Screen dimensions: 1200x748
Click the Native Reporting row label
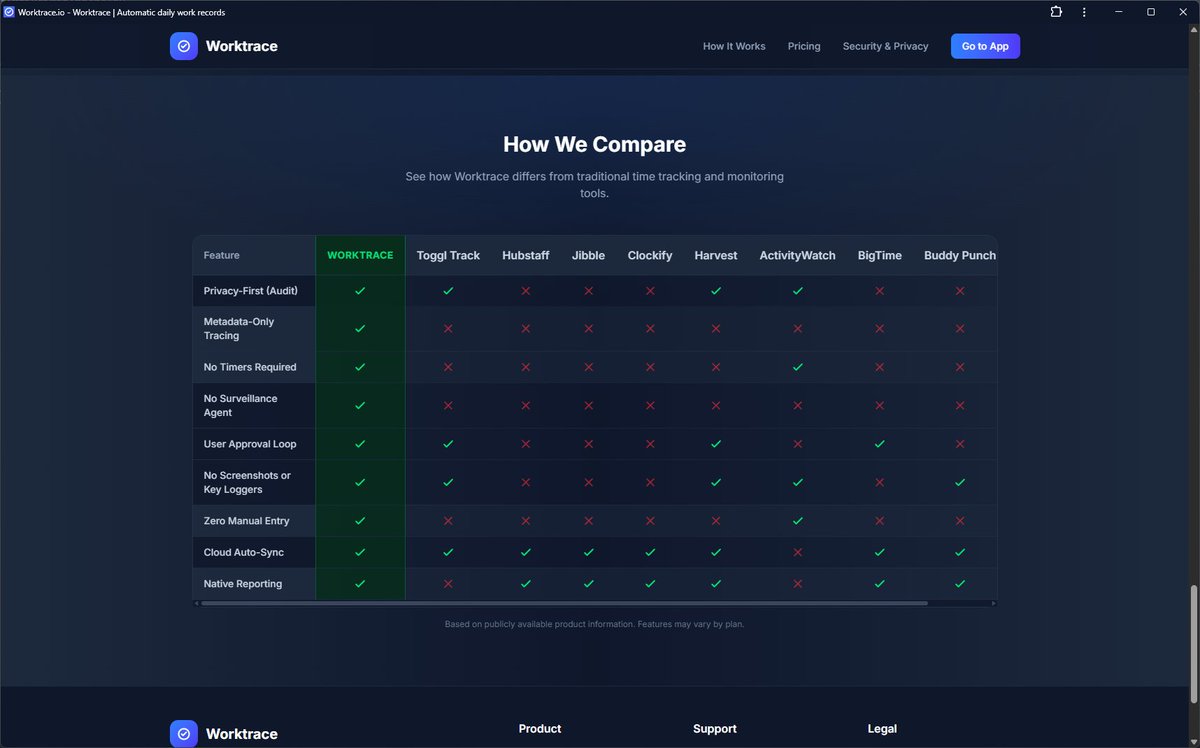[x=243, y=584]
